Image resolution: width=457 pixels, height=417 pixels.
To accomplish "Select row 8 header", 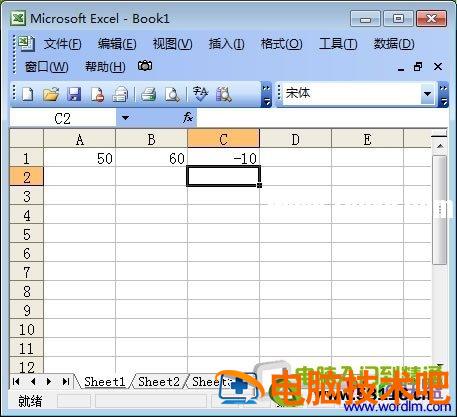I will click(x=27, y=291).
